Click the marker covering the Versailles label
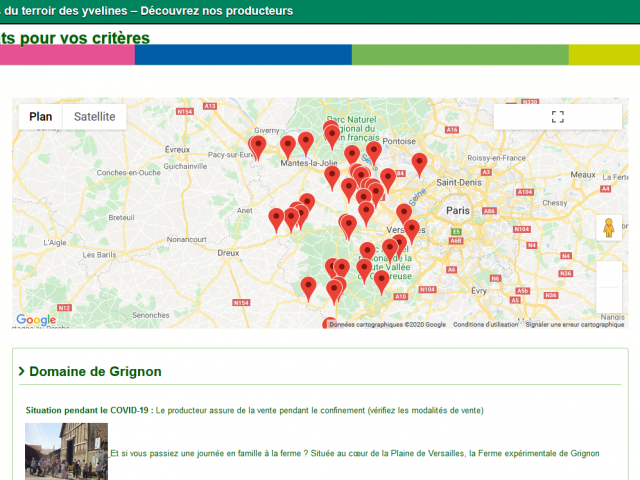Viewport: 640px width, 480px height. click(411, 231)
